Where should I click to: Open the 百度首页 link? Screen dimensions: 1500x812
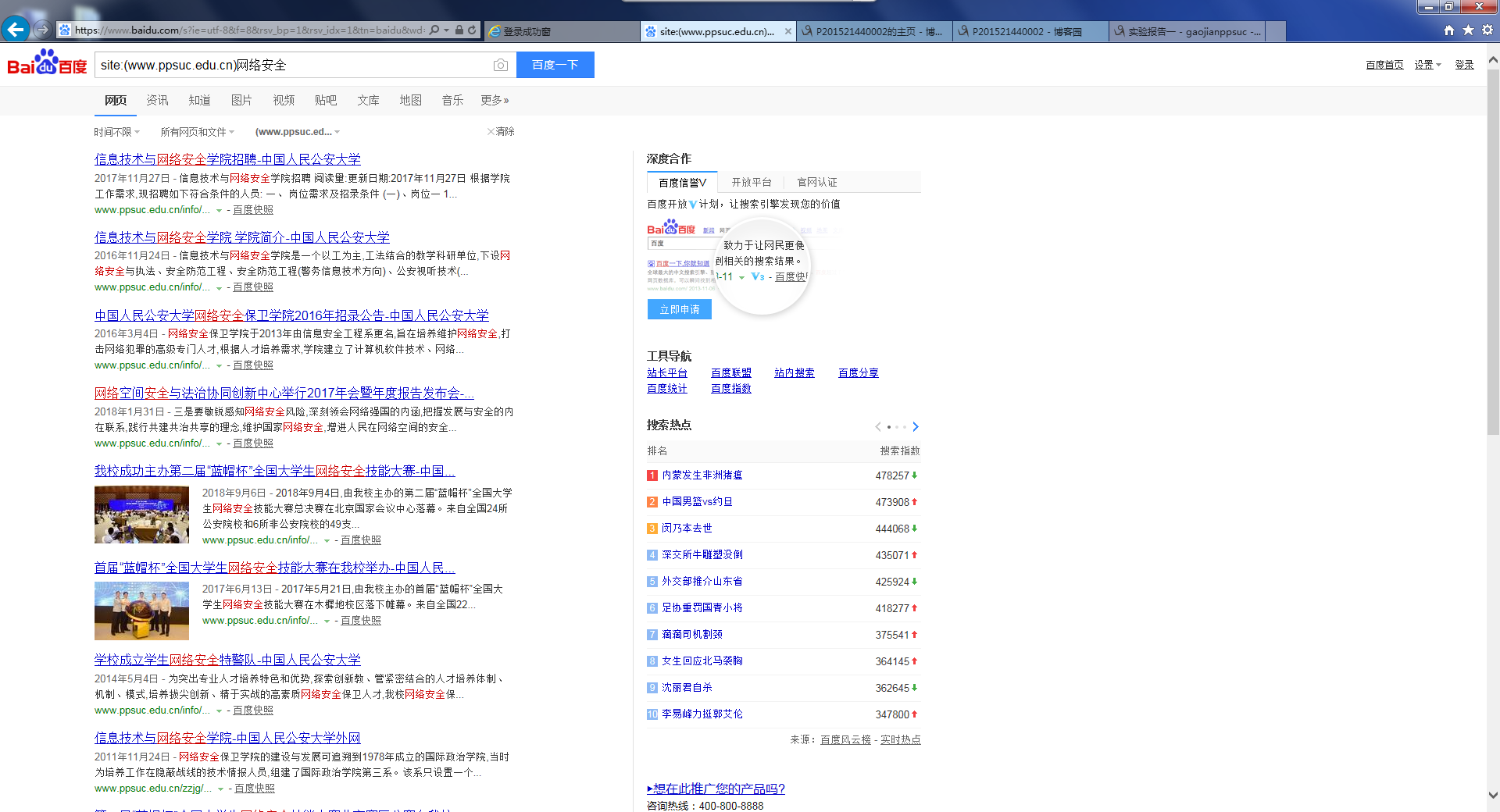coord(1384,65)
